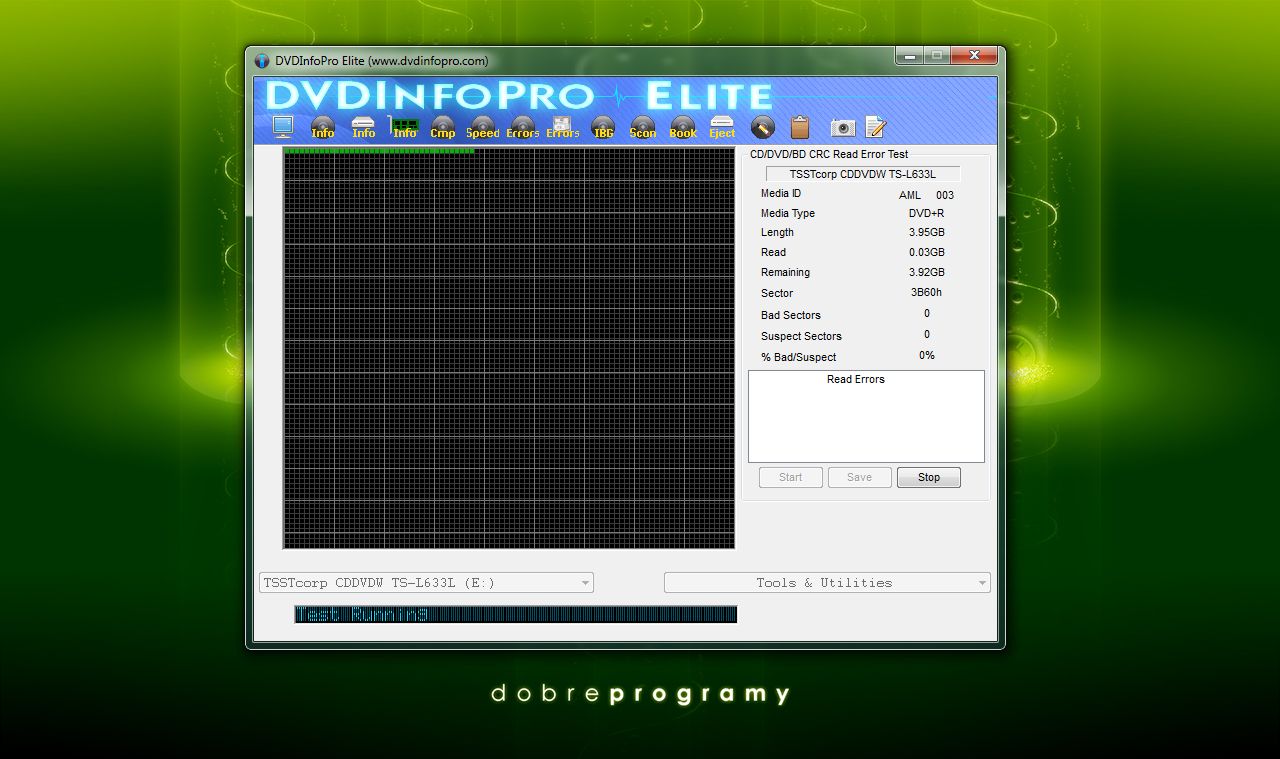Open the IBG graph tool
The height and width of the screenshot is (759, 1280).
point(603,127)
